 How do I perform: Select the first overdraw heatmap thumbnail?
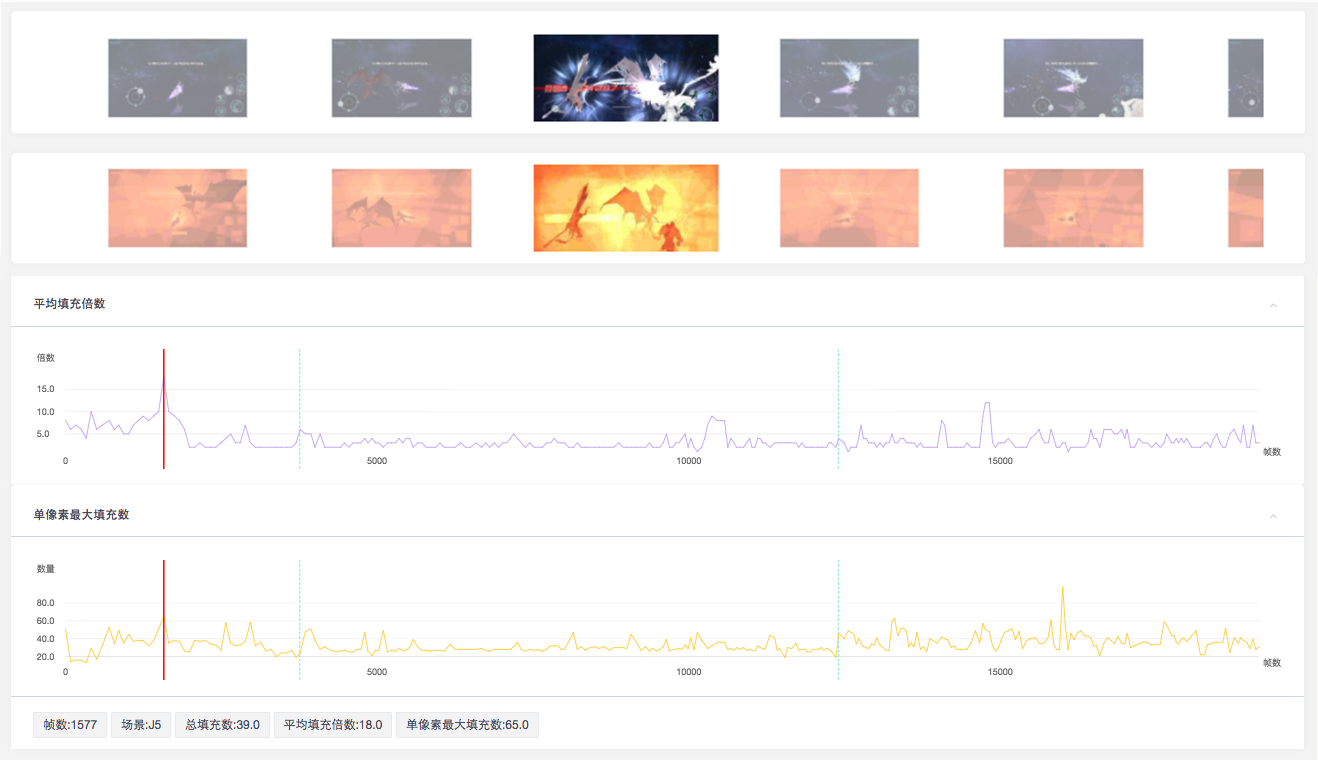point(177,208)
